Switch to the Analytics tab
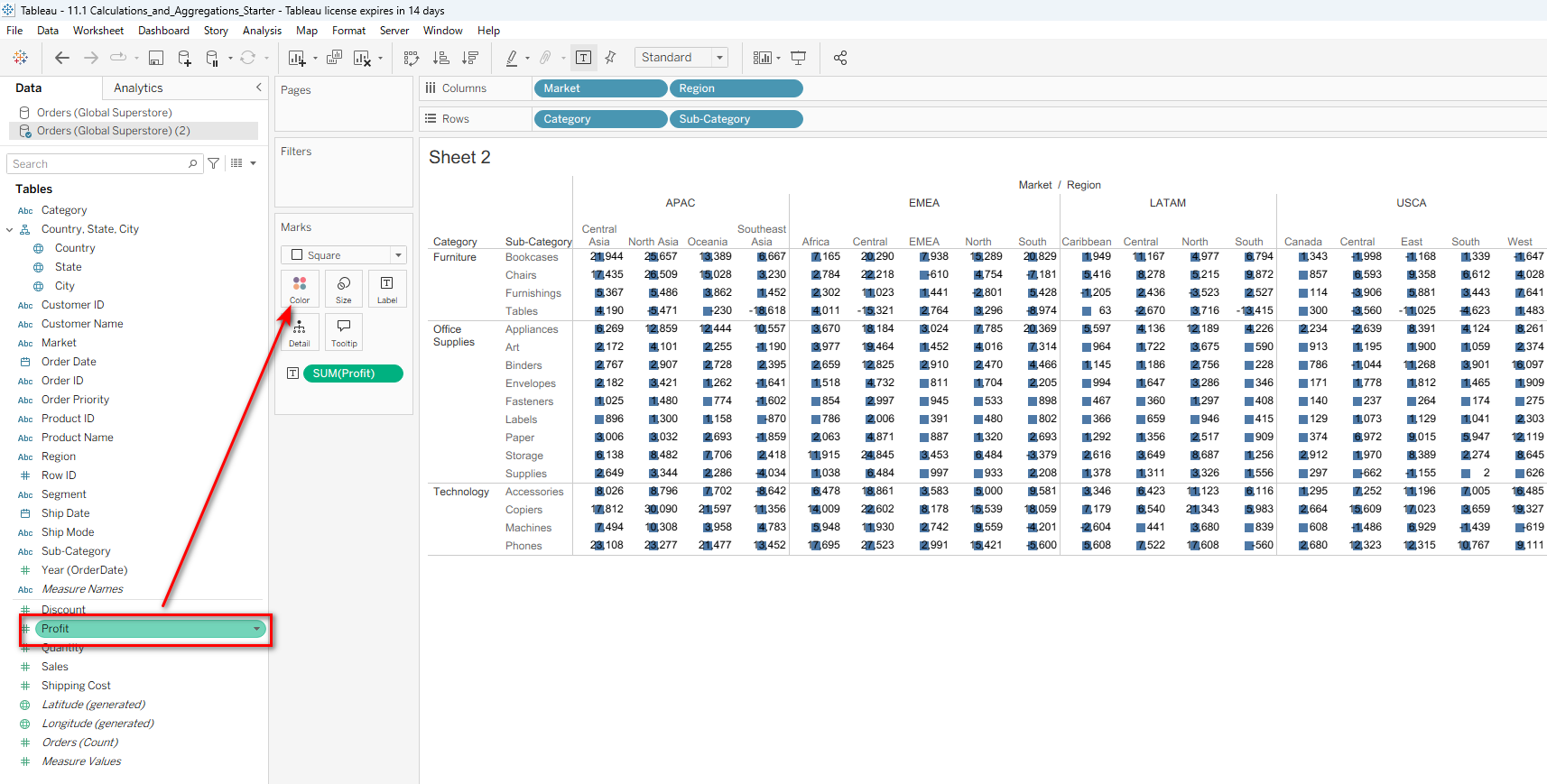The image size is (1547, 784). 138,88
